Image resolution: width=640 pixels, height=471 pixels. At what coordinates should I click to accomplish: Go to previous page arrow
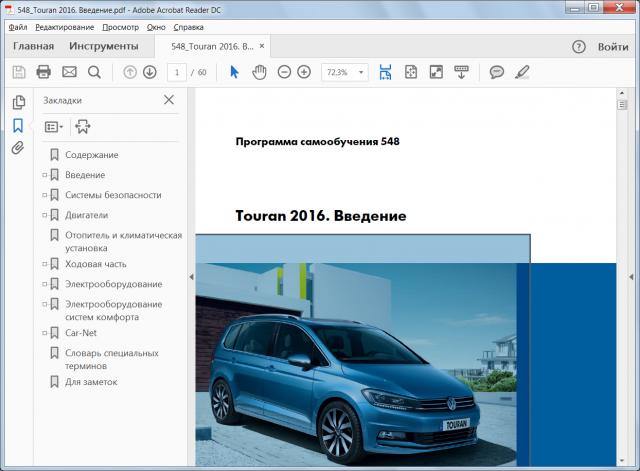pyautogui.click(x=130, y=72)
